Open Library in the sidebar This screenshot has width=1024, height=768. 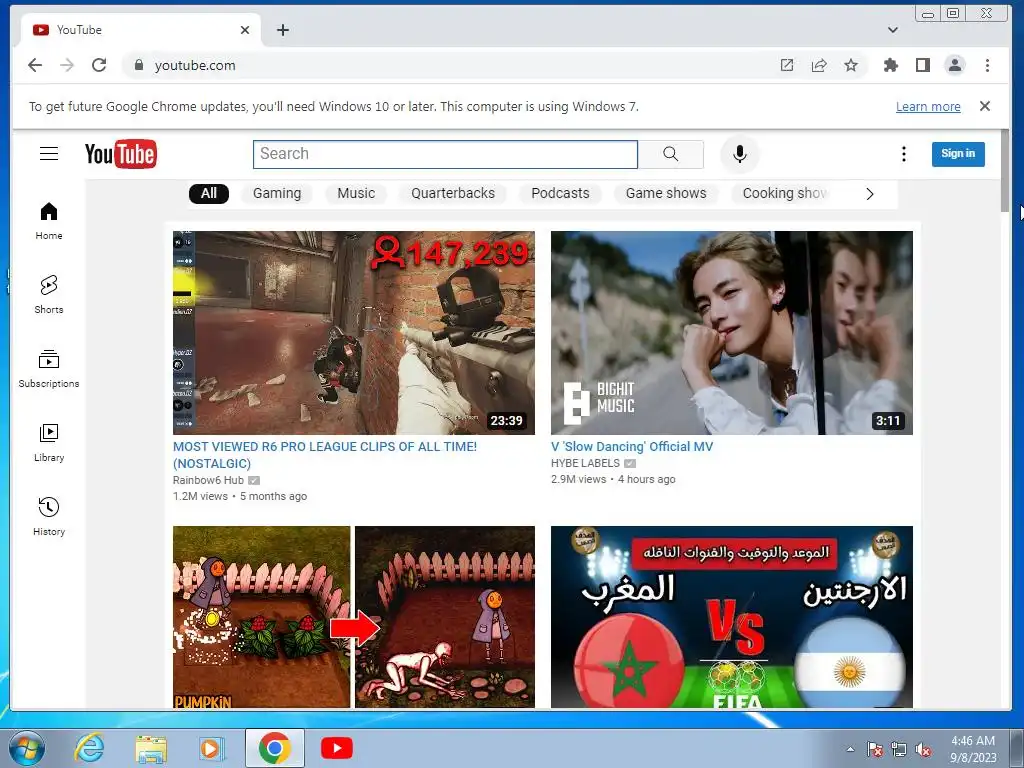pyautogui.click(x=49, y=443)
